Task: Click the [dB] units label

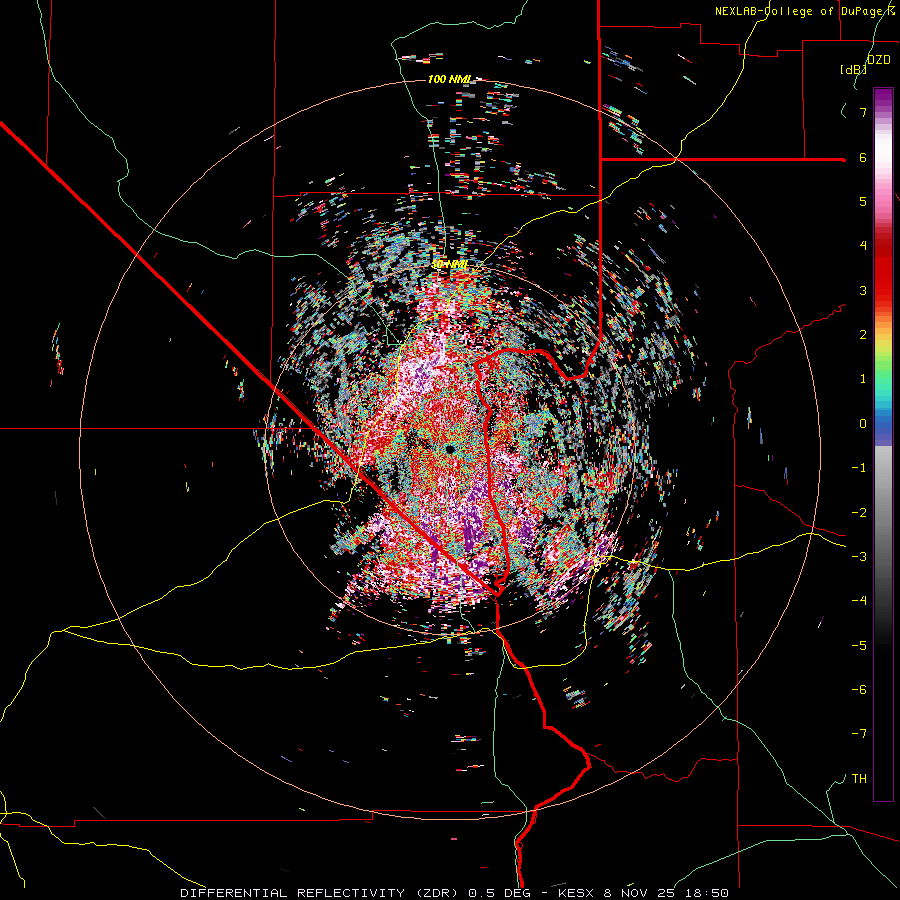Action: 853,69
